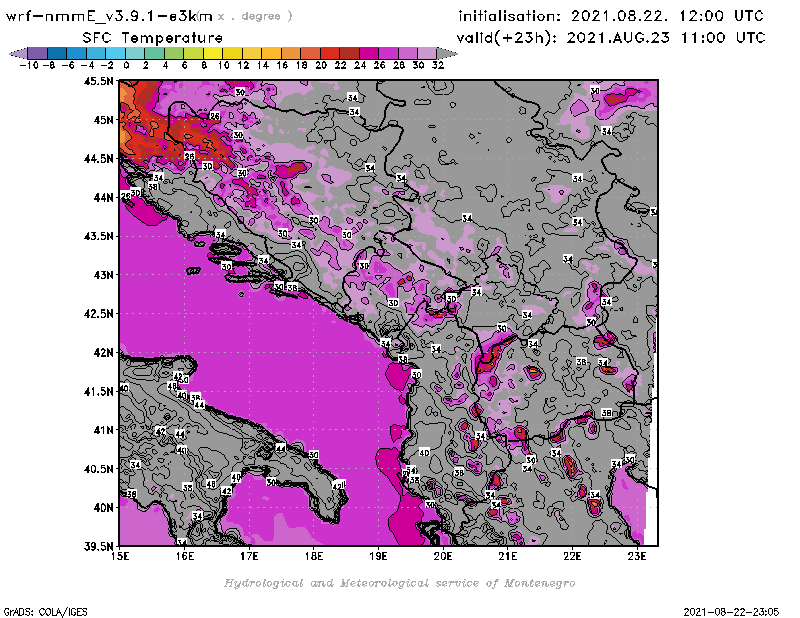Click the "16E" longitude label
Viewport: 800px width, 618px height.
185,556
